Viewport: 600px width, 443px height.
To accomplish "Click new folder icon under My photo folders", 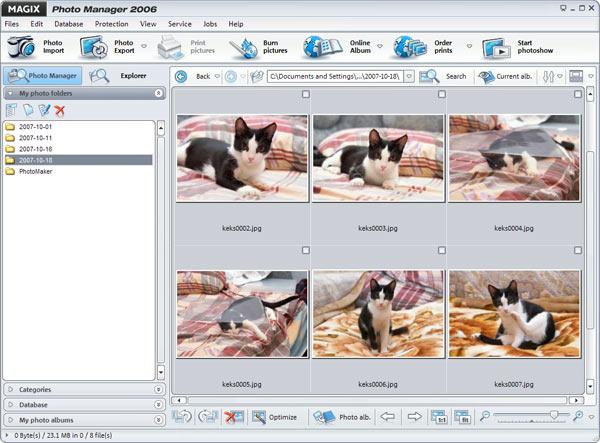I will pyautogui.click(x=11, y=110).
